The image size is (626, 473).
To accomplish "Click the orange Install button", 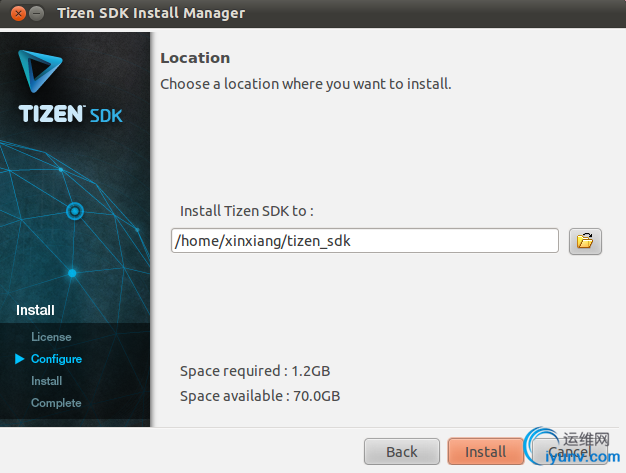I will (x=485, y=451).
